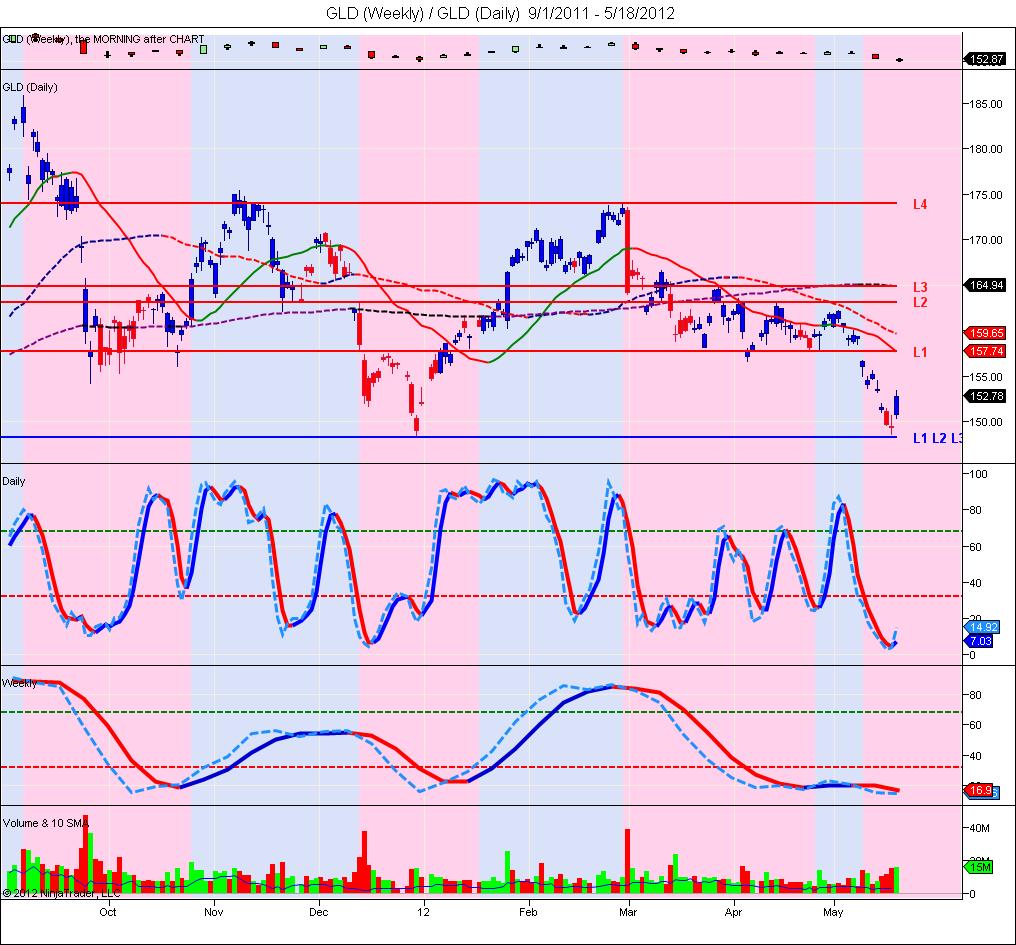The width and height of the screenshot is (1016, 945).
Task: Select the 159.65 red price marker
Action: [986, 332]
